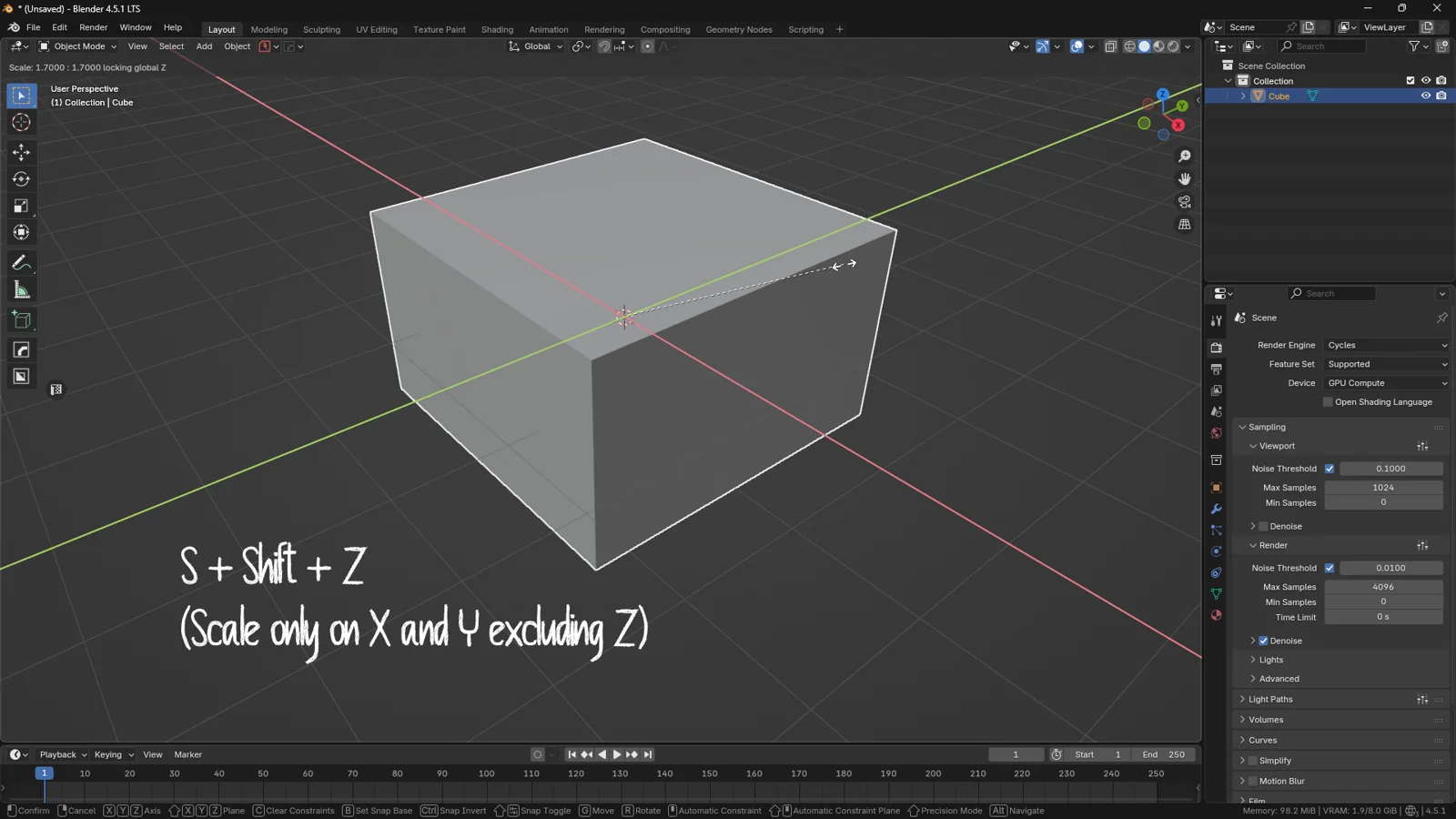Open the Material properties tab icon
Viewport: 1456px width, 819px height.
pyautogui.click(x=1216, y=615)
